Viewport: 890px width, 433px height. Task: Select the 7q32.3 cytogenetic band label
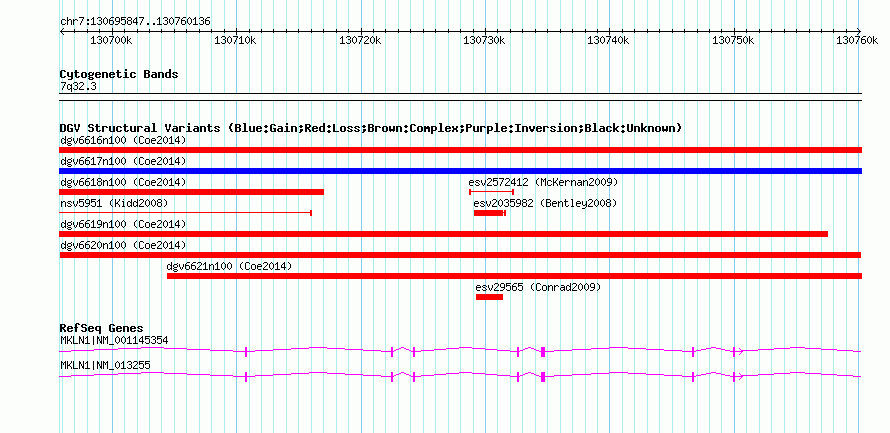click(x=78, y=87)
